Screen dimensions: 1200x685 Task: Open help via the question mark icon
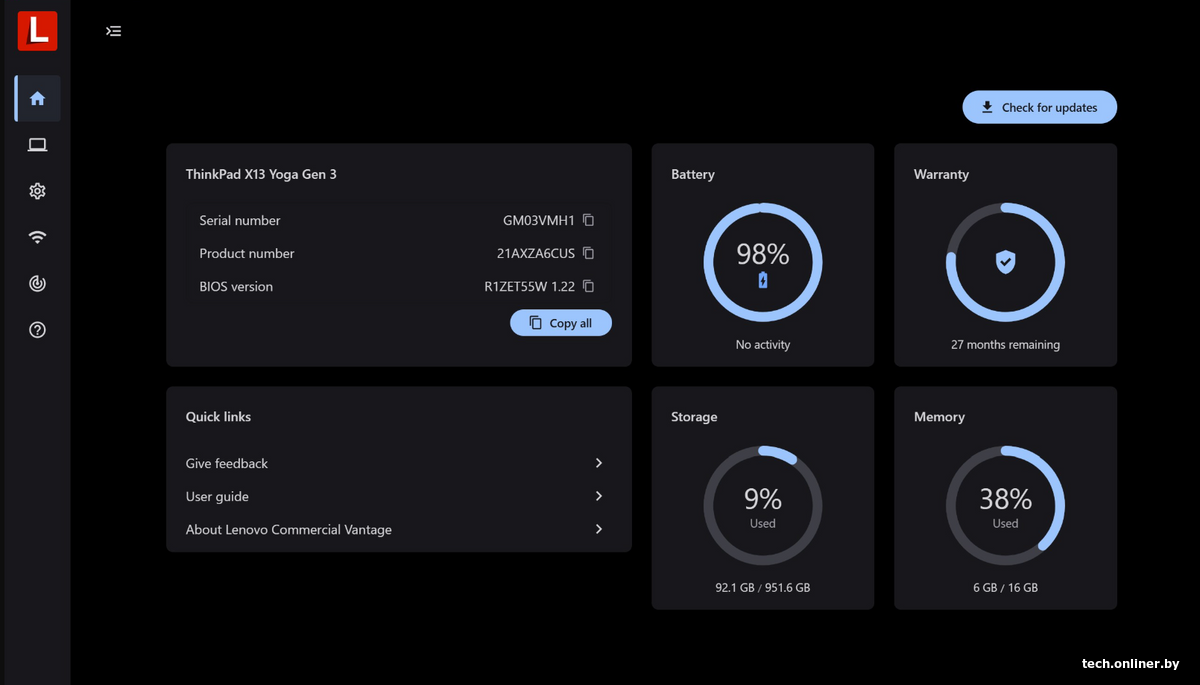(38, 330)
